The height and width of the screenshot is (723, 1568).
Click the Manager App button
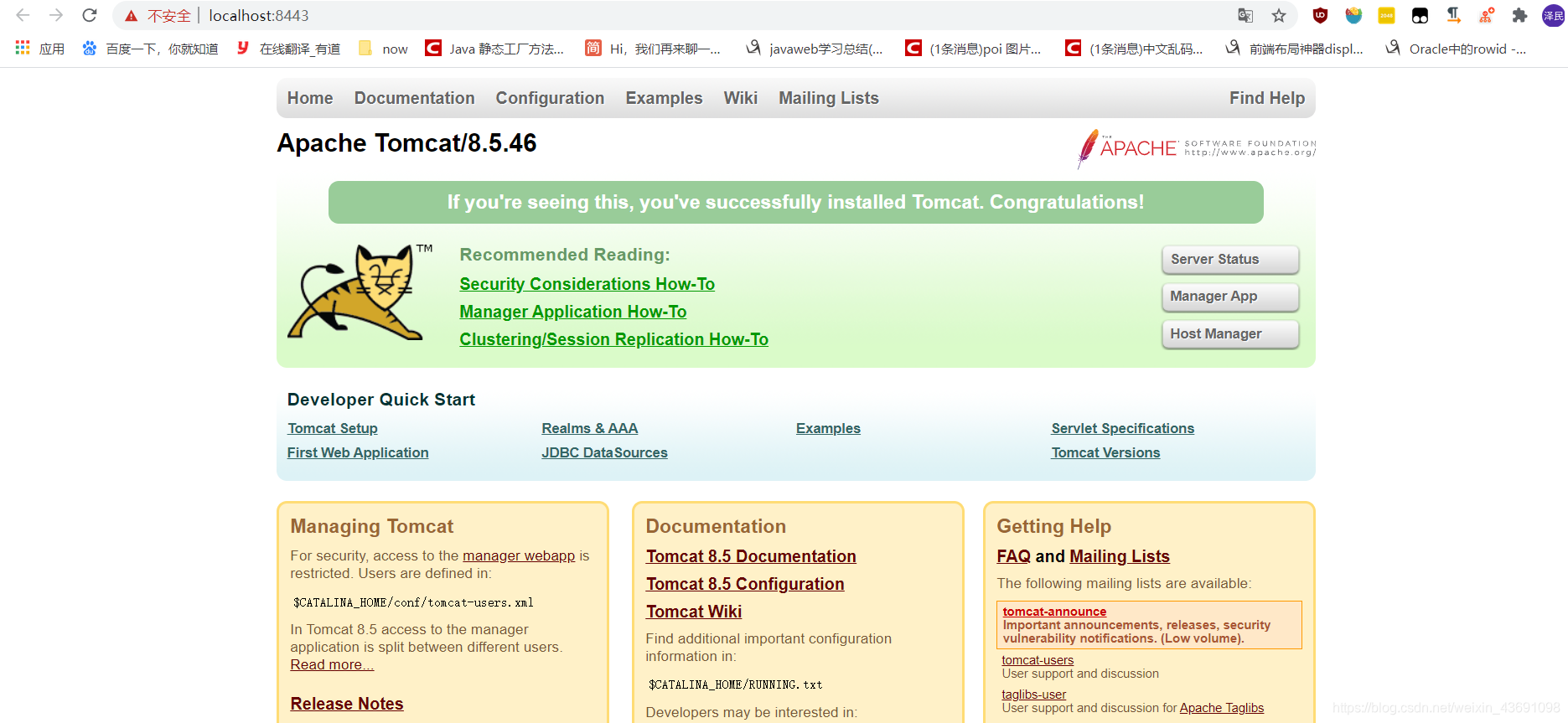pyautogui.click(x=1230, y=297)
